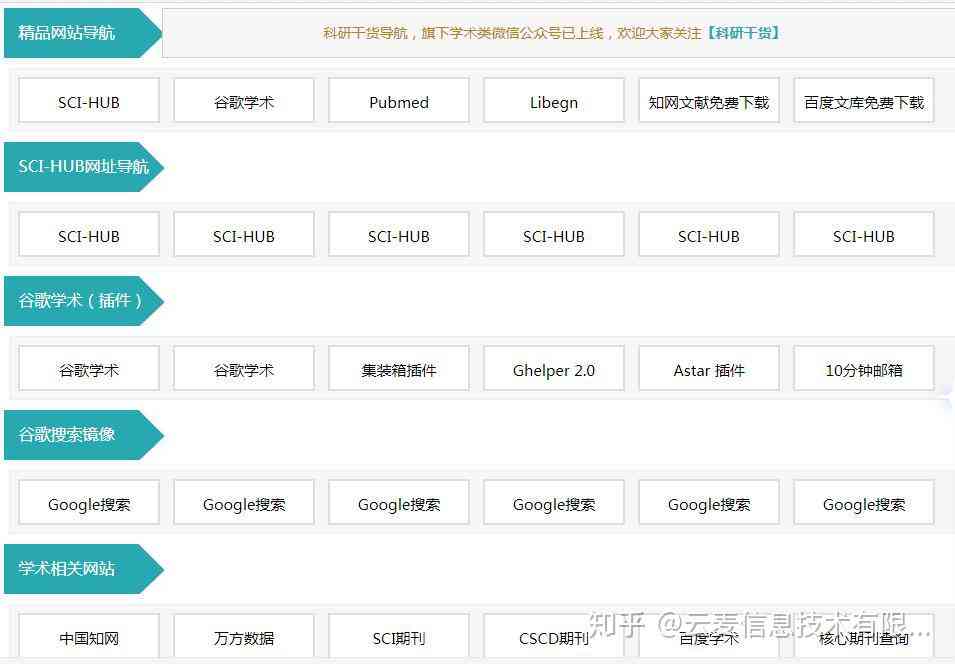This screenshot has width=955, height=664.
Task: Select the 学术相关网站 section header
Action: click(84, 569)
